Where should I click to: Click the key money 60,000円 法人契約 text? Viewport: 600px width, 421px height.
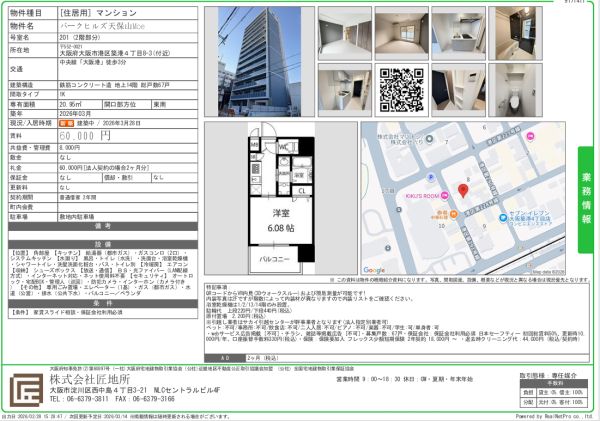pos(104,168)
